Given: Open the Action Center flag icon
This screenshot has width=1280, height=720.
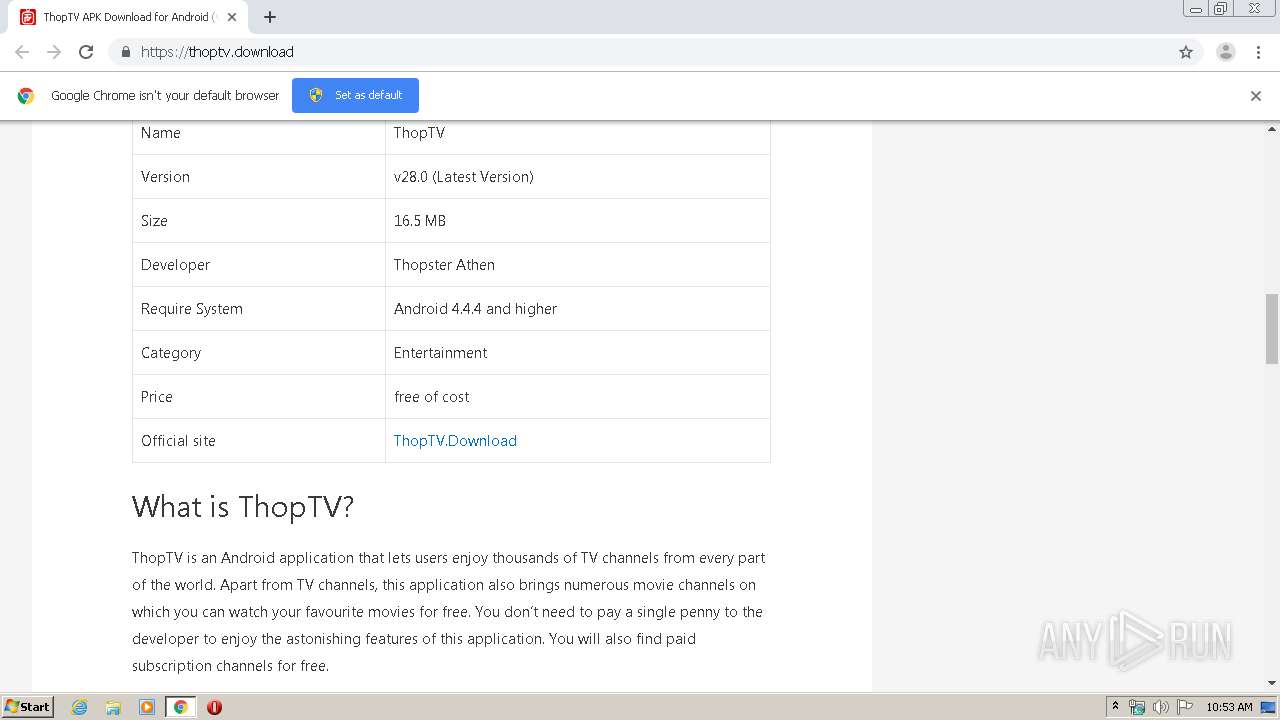Looking at the screenshot, I should pyautogui.click(x=1185, y=707).
